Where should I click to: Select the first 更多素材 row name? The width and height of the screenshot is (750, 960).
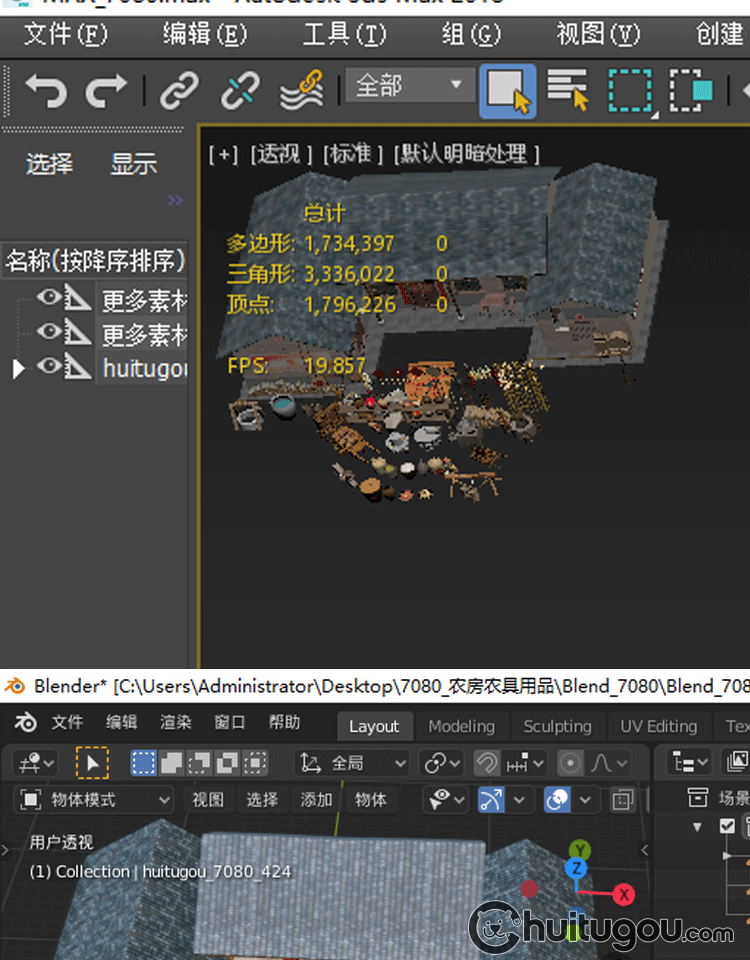tap(144, 301)
